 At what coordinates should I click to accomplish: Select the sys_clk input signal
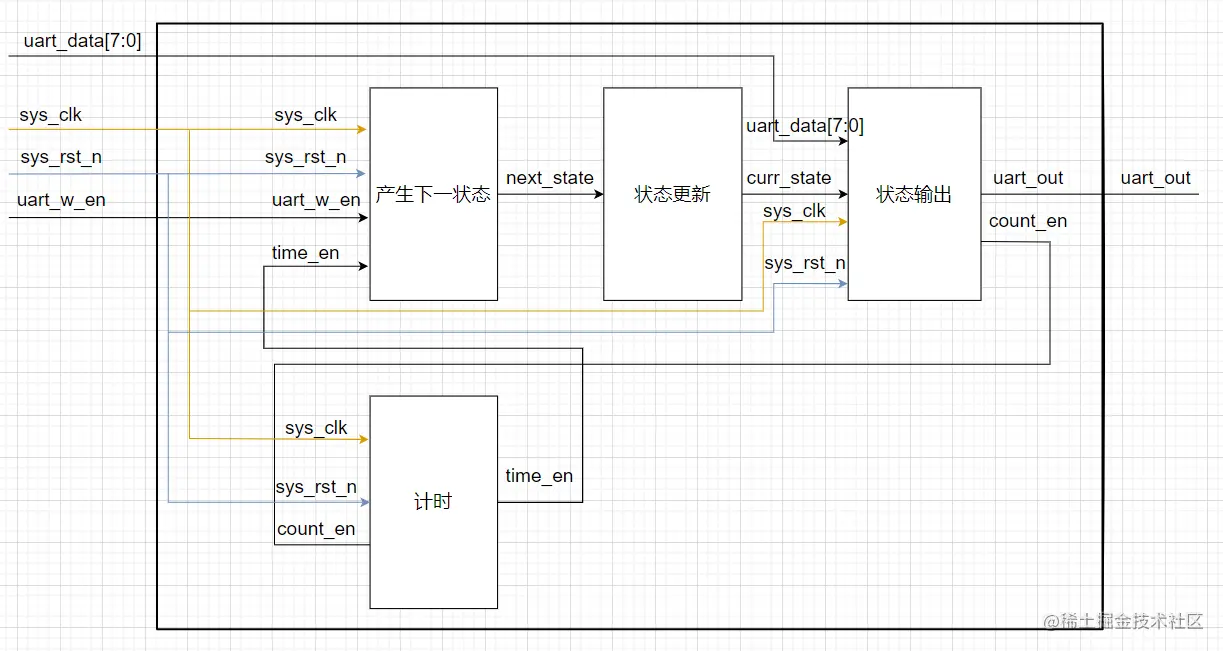point(50,115)
